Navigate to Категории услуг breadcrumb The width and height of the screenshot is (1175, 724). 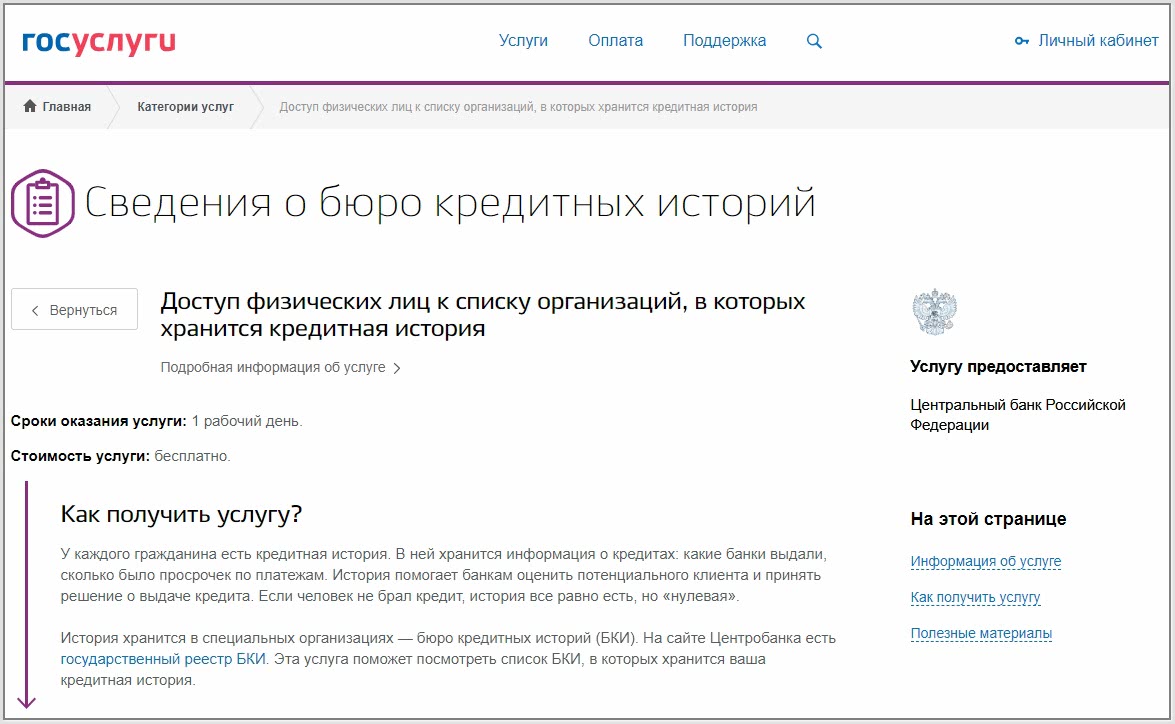coord(185,107)
